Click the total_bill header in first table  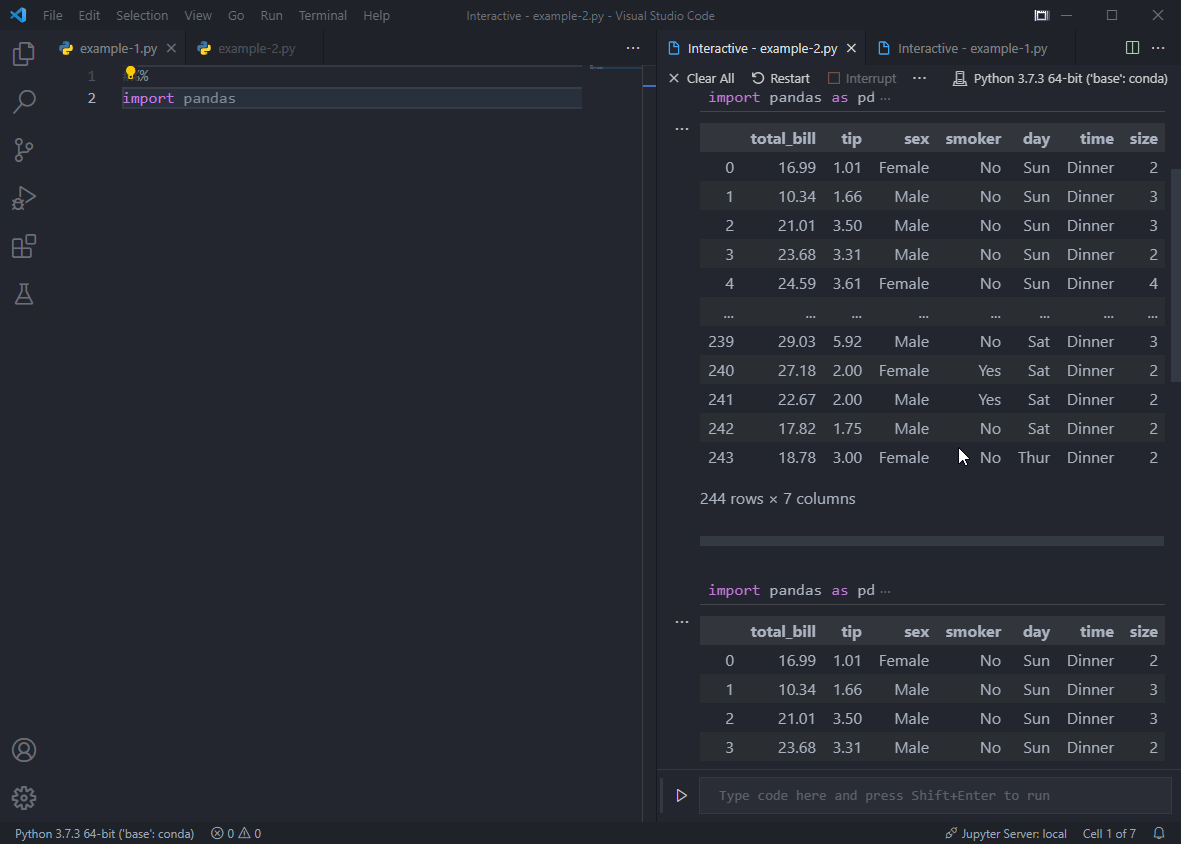click(x=783, y=139)
